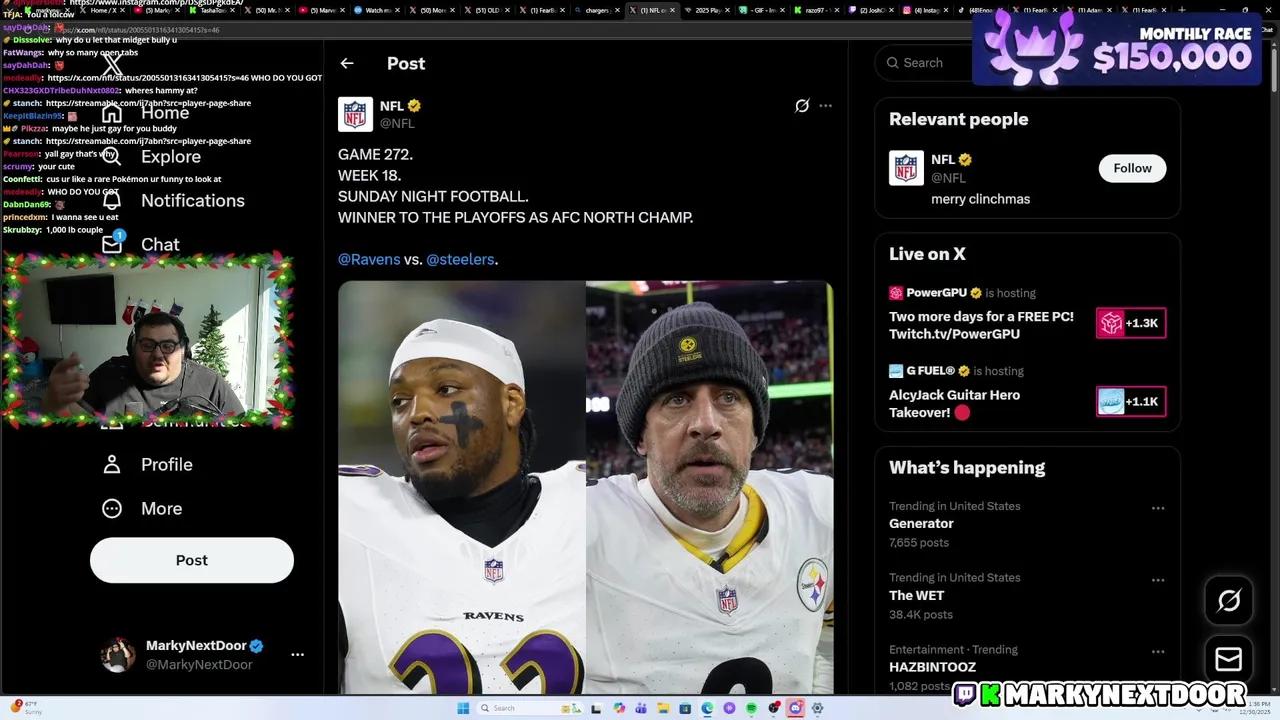1280x720 pixels.
Task: Open File Explorer from the taskbar
Action: pyautogui.click(x=663, y=708)
